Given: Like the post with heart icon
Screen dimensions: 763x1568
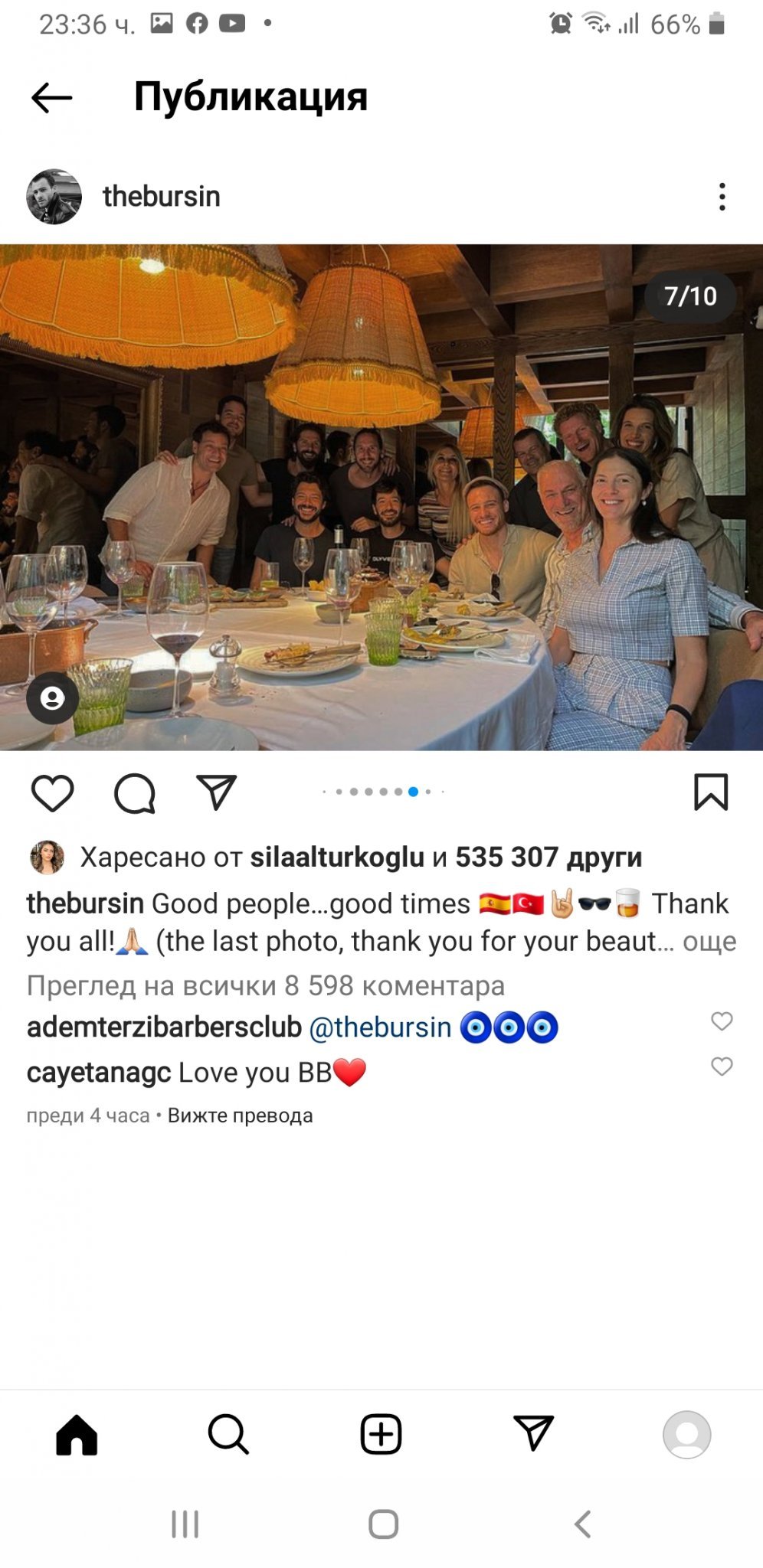Looking at the screenshot, I should click(x=53, y=792).
